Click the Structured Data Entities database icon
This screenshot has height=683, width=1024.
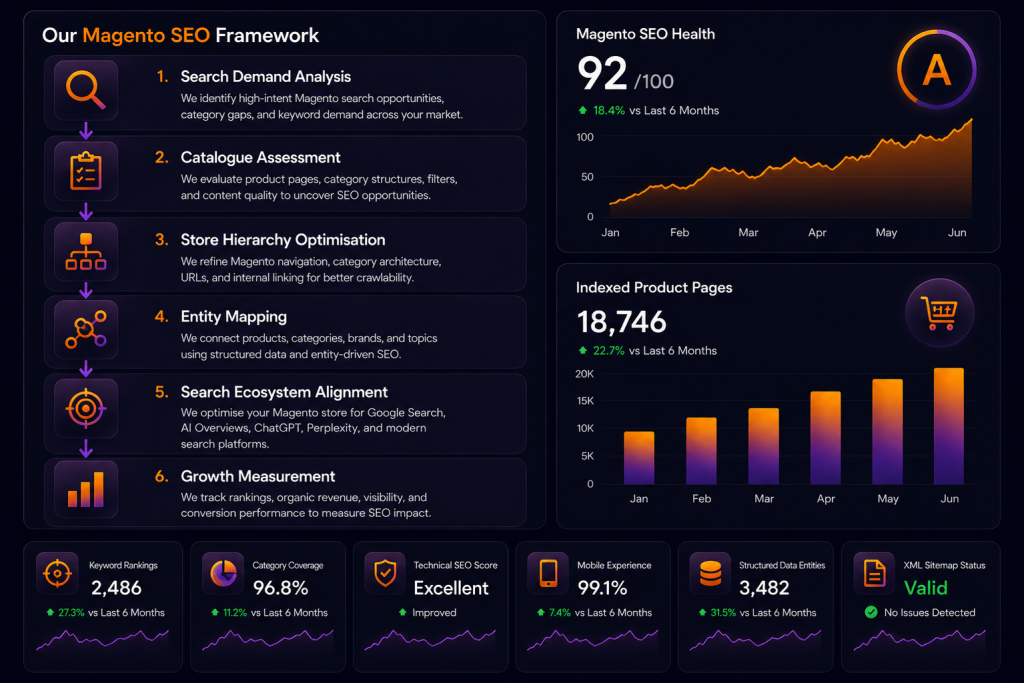tap(711, 573)
